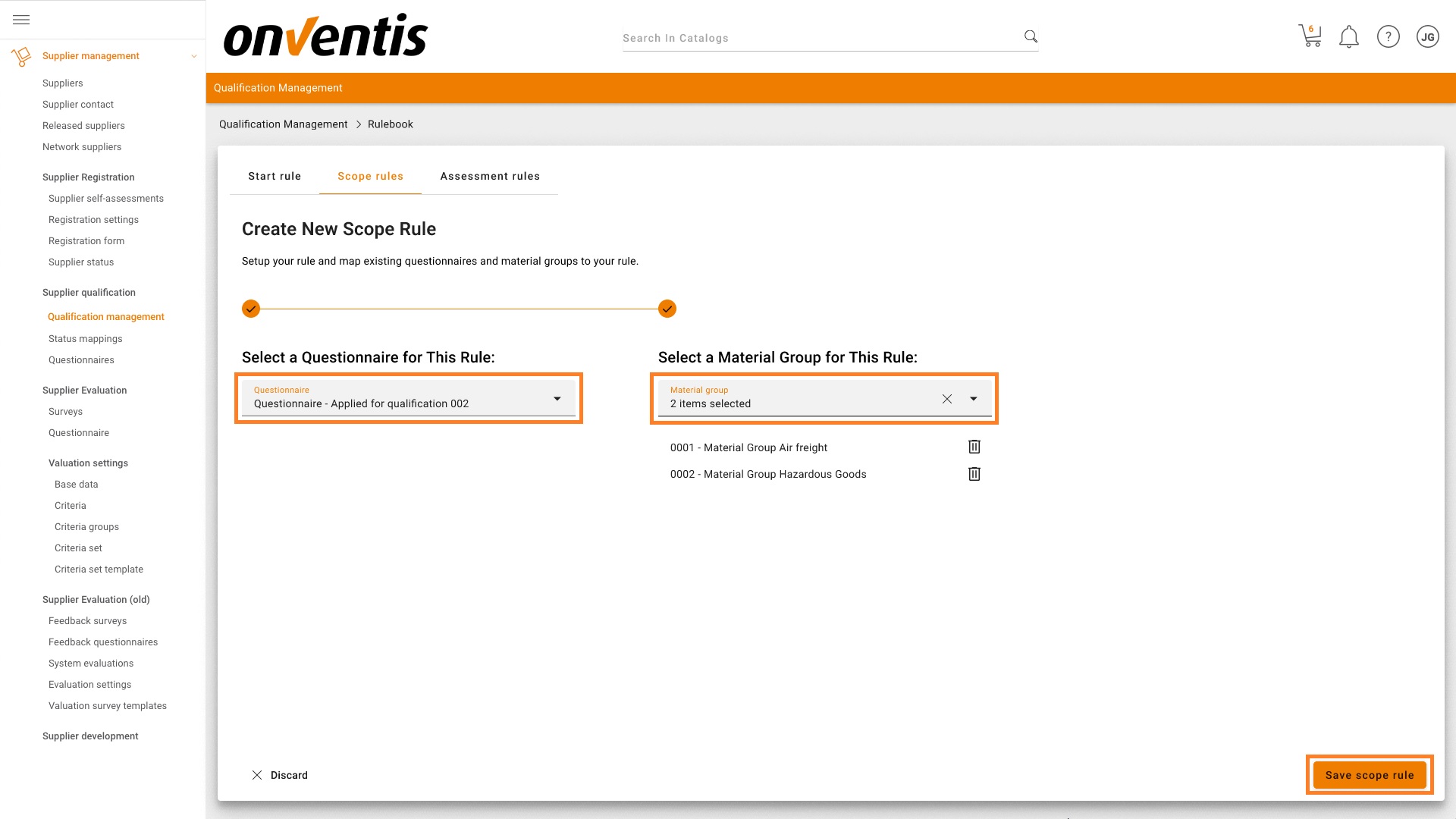Viewport: 1456px width, 819px height.
Task: Open the help question mark icon
Action: 1388,36
